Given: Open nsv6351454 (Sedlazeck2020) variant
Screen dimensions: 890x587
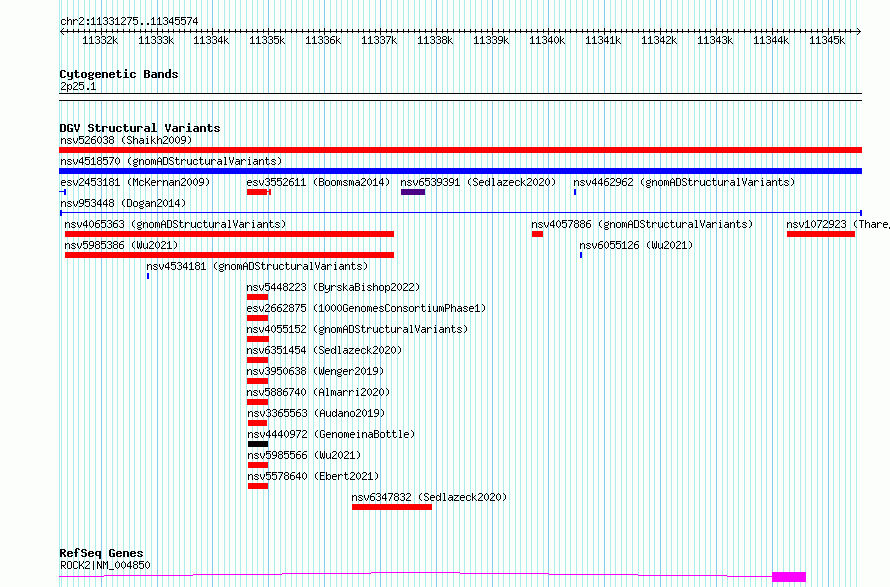Looking at the screenshot, I should pos(324,350).
